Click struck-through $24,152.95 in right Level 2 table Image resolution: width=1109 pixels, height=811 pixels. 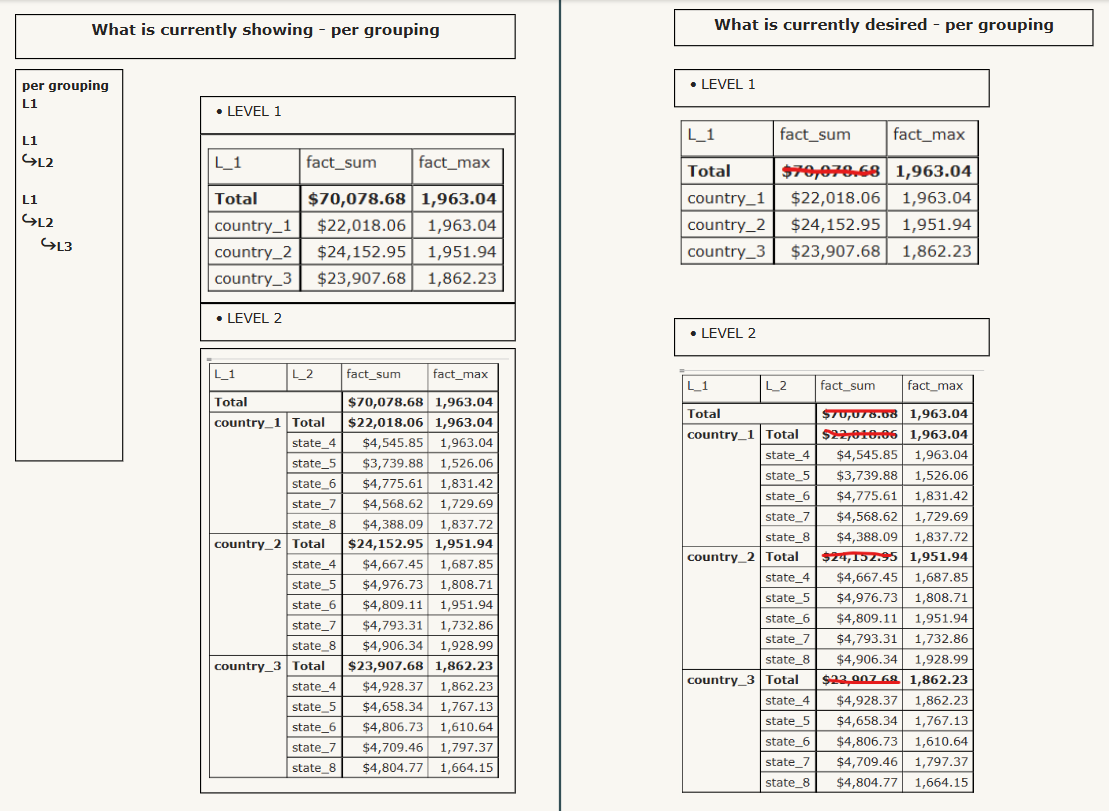pyautogui.click(x=859, y=557)
